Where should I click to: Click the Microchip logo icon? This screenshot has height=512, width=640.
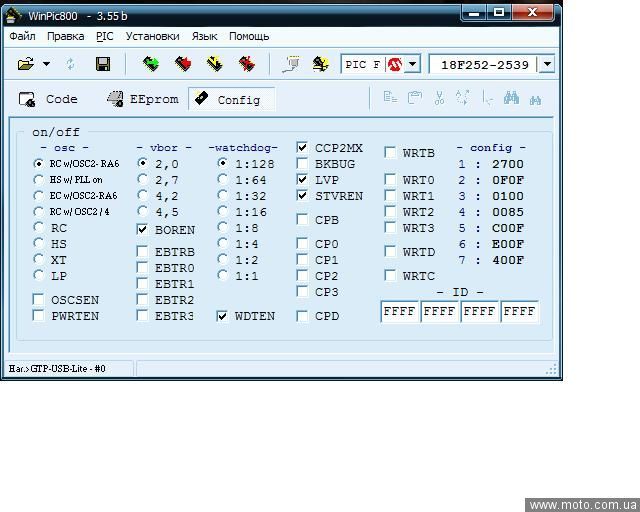[395, 64]
